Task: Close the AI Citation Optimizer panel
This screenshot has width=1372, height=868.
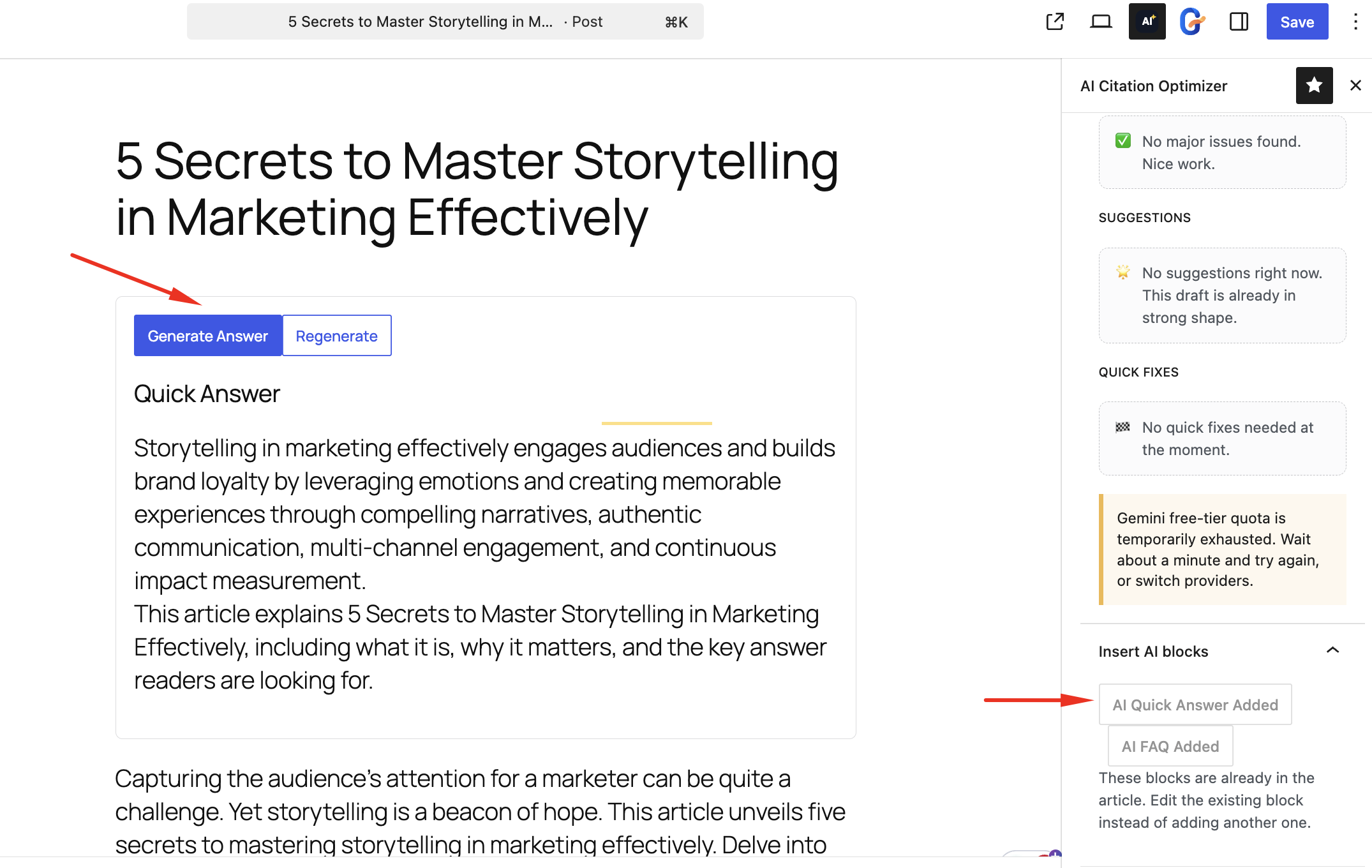Action: pyautogui.click(x=1355, y=86)
